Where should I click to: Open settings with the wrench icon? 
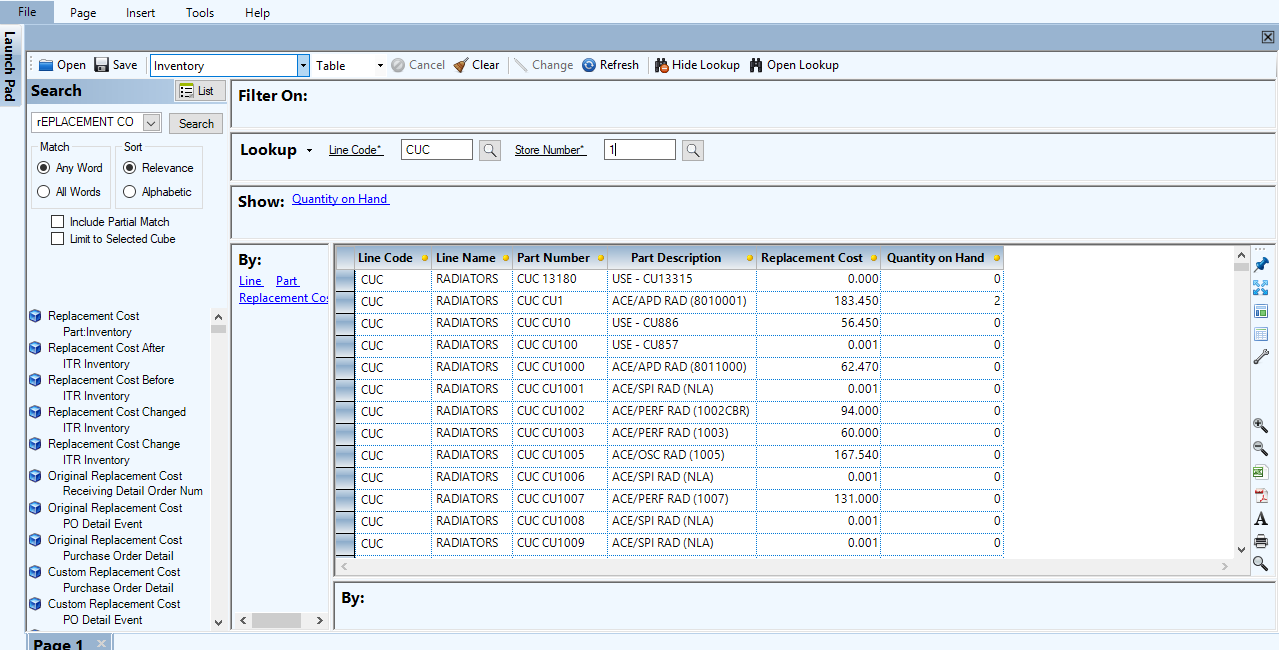[x=1260, y=357]
